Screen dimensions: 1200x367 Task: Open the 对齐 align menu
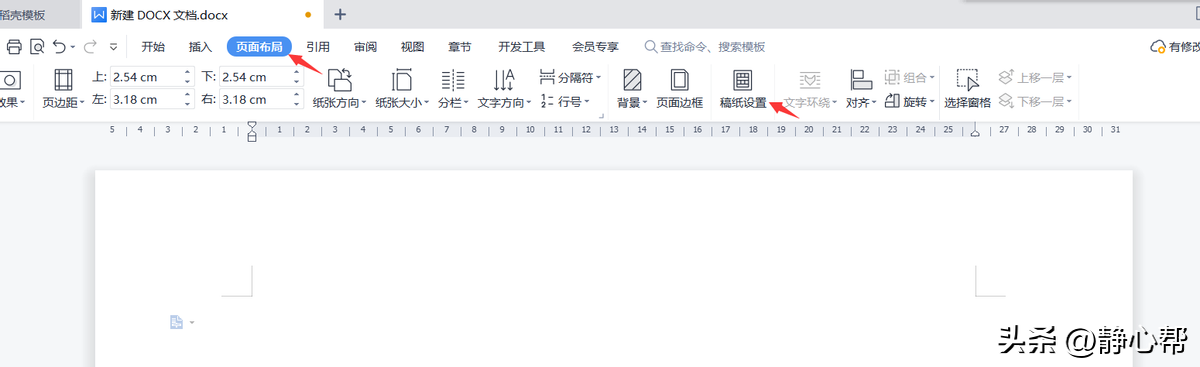(x=860, y=88)
